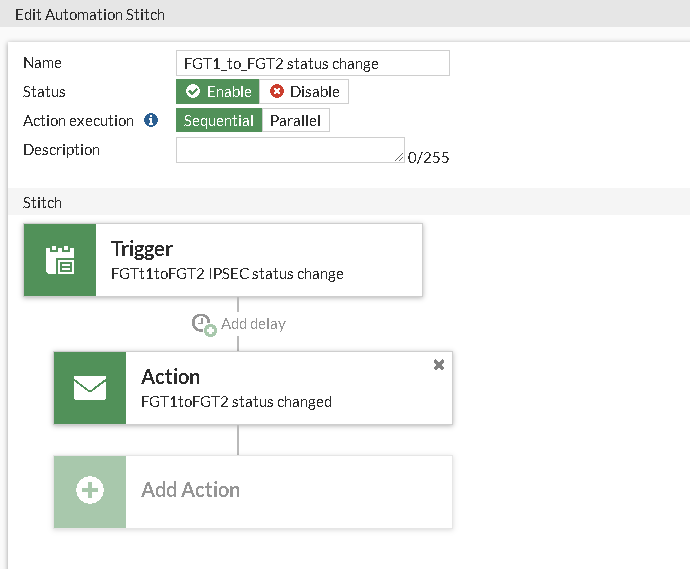The width and height of the screenshot is (690, 569).
Task: Click the red X icon in Disable
Action: click(277, 92)
